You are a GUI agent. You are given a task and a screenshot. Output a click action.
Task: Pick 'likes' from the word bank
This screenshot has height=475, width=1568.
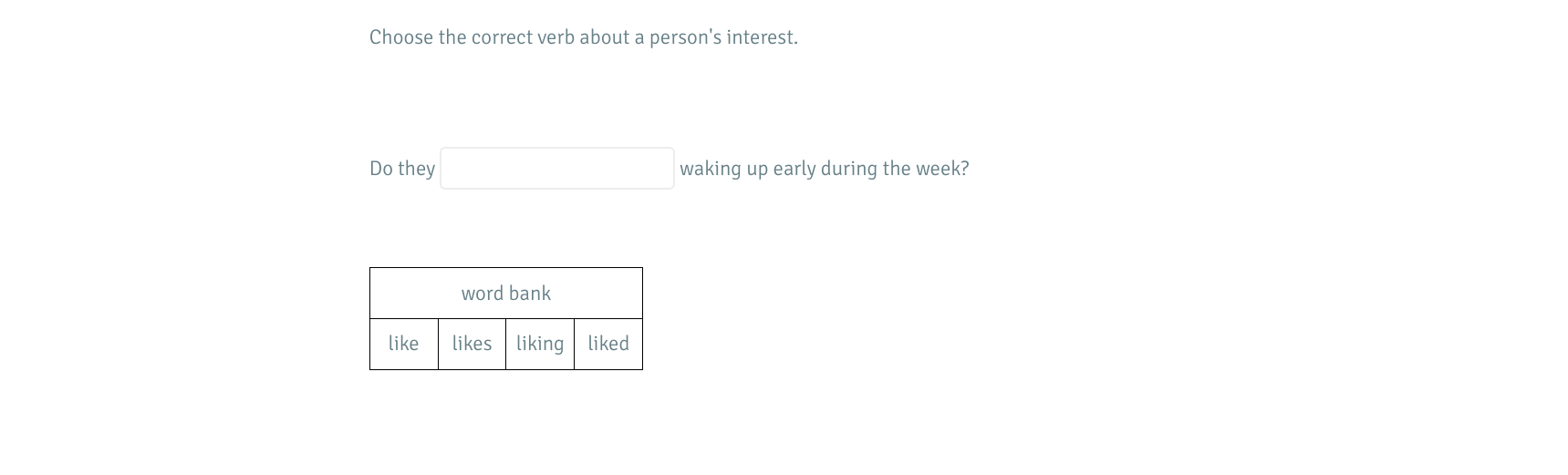[472, 344]
